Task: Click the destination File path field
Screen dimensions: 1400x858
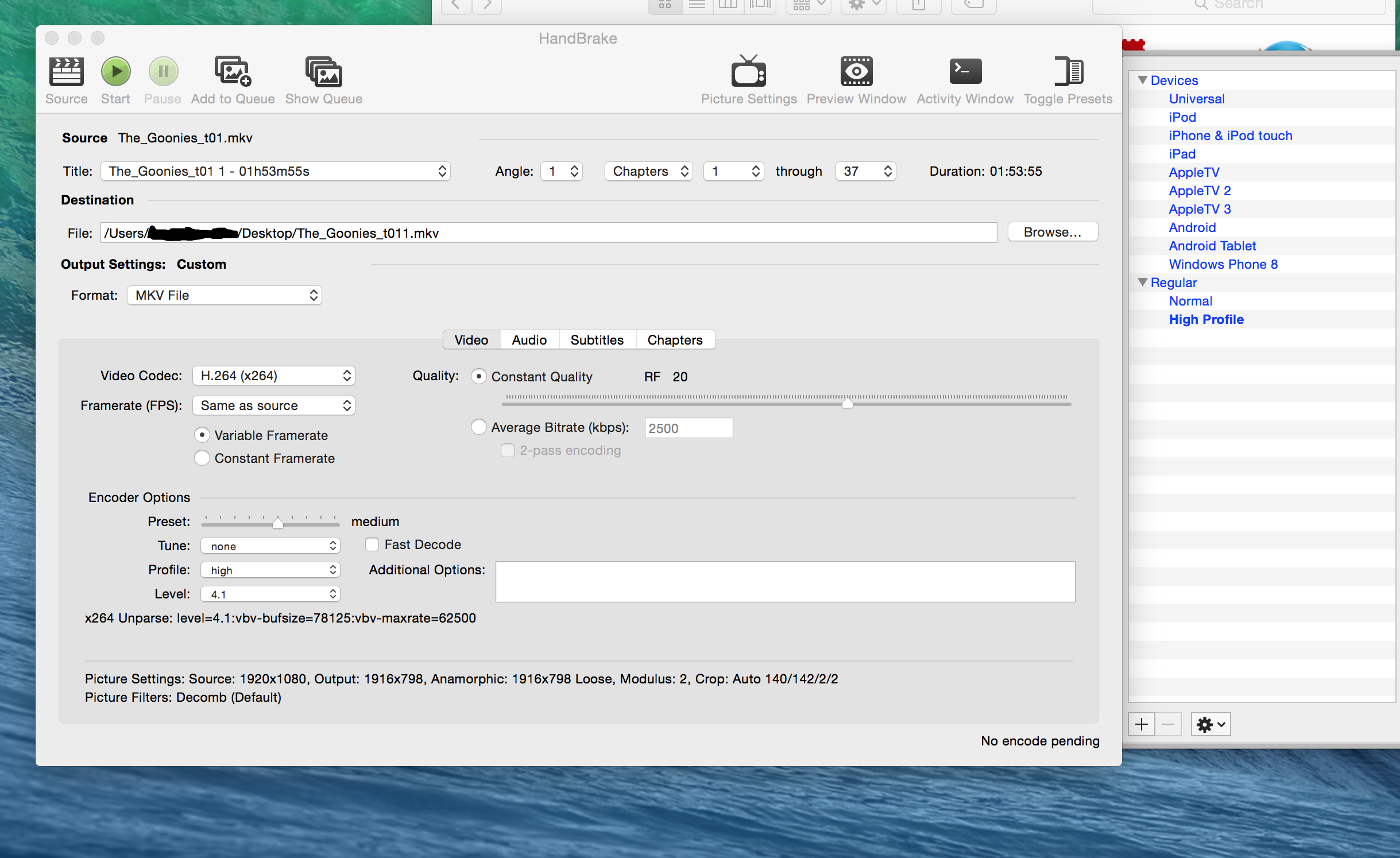Action: click(x=549, y=233)
